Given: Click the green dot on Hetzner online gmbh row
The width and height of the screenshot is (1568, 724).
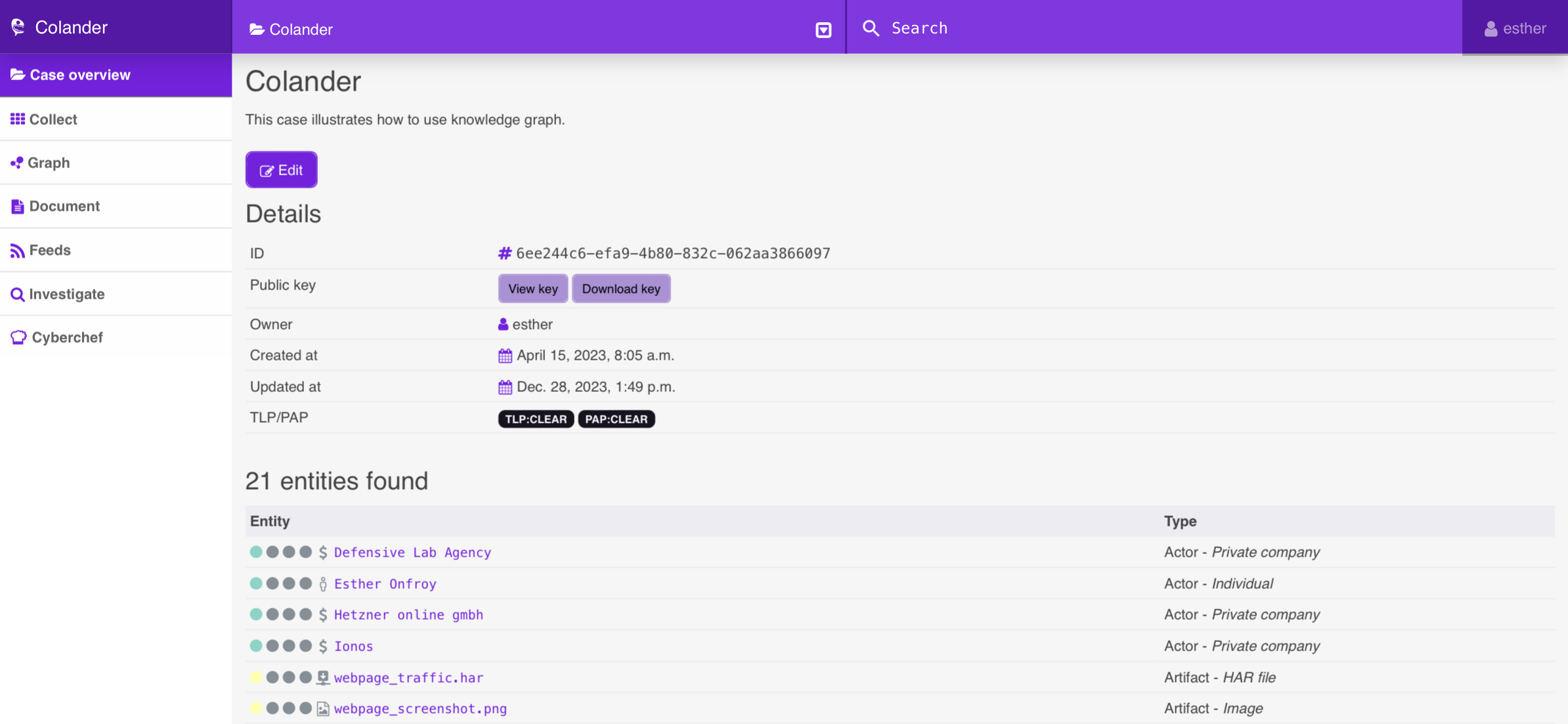Looking at the screenshot, I should tap(256, 614).
